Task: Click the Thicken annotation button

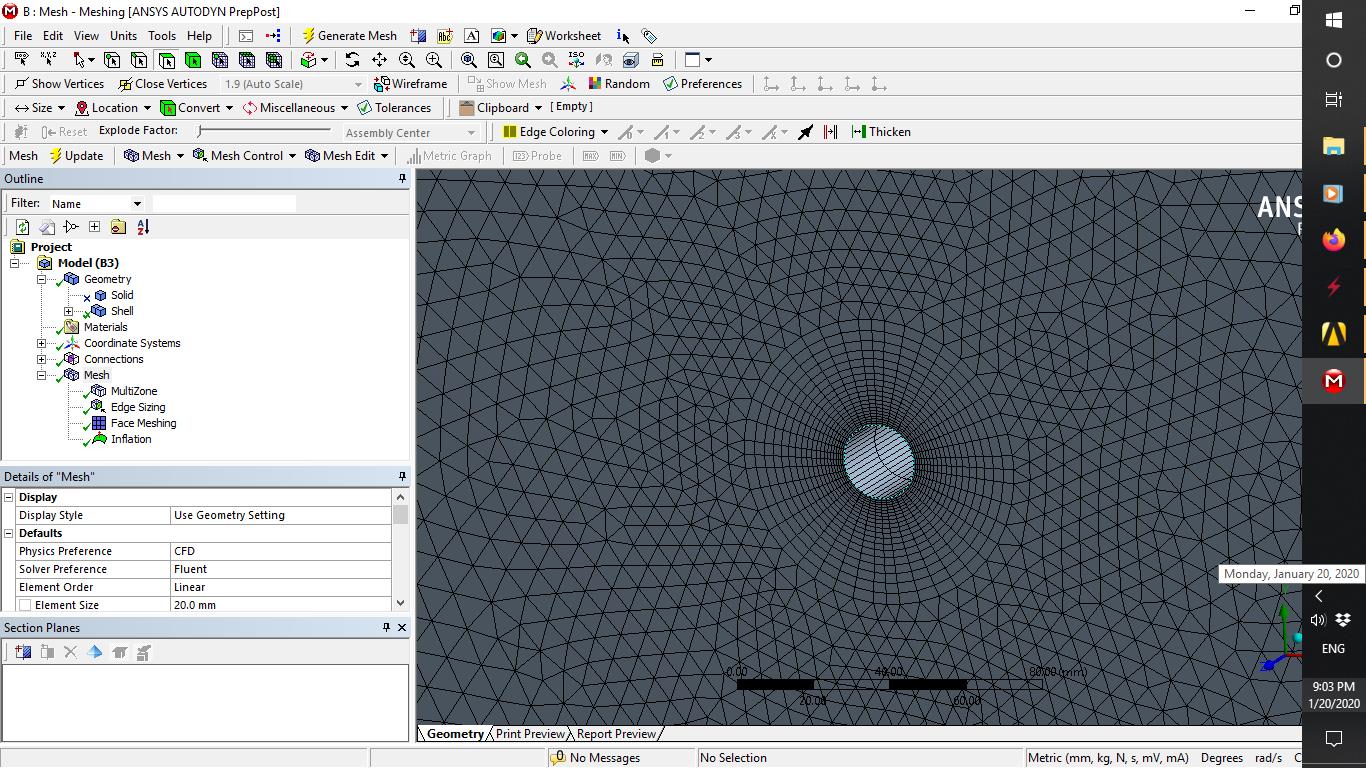Action: tap(880, 132)
